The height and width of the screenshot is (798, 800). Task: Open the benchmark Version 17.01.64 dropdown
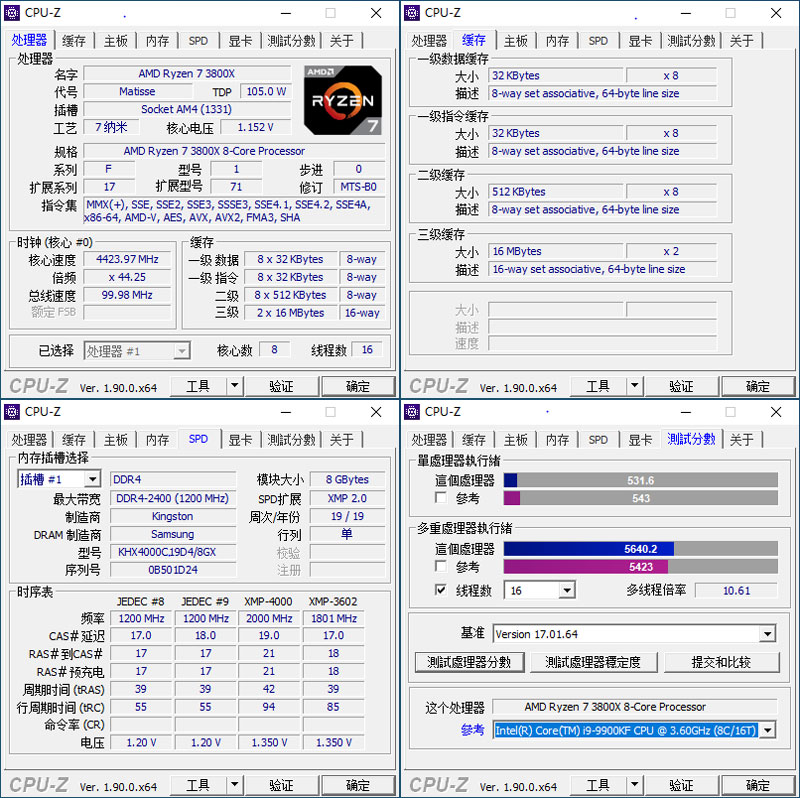767,634
